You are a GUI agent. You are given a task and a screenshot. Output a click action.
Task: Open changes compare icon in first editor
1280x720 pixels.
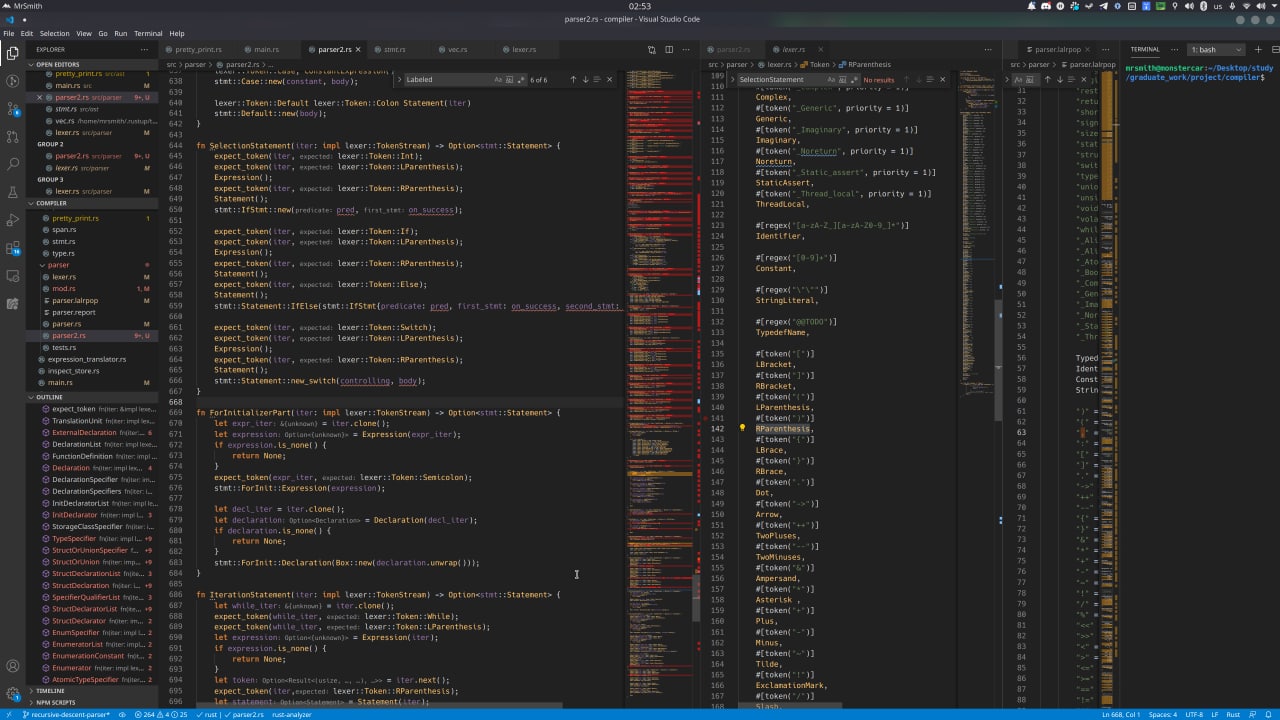tap(652, 49)
